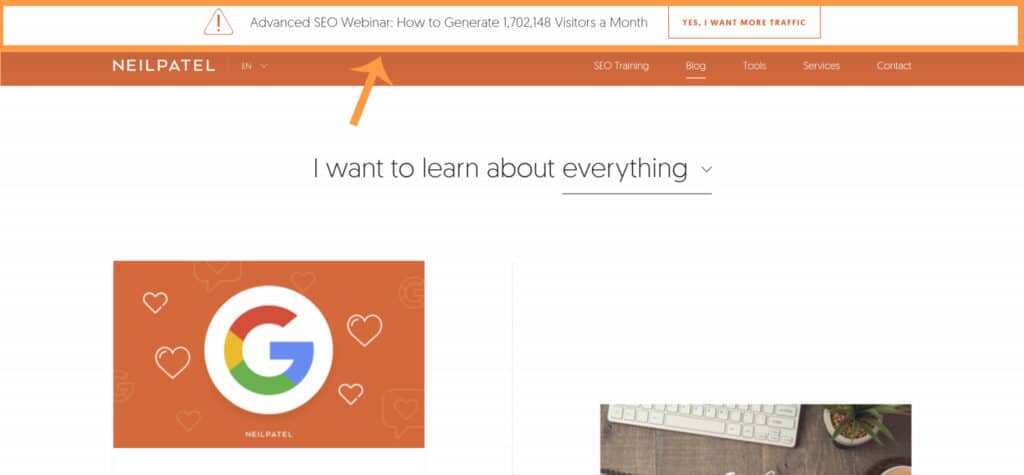The image size is (1024, 475).
Task: Open the SEO Training menu item
Action: click(621, 66)
